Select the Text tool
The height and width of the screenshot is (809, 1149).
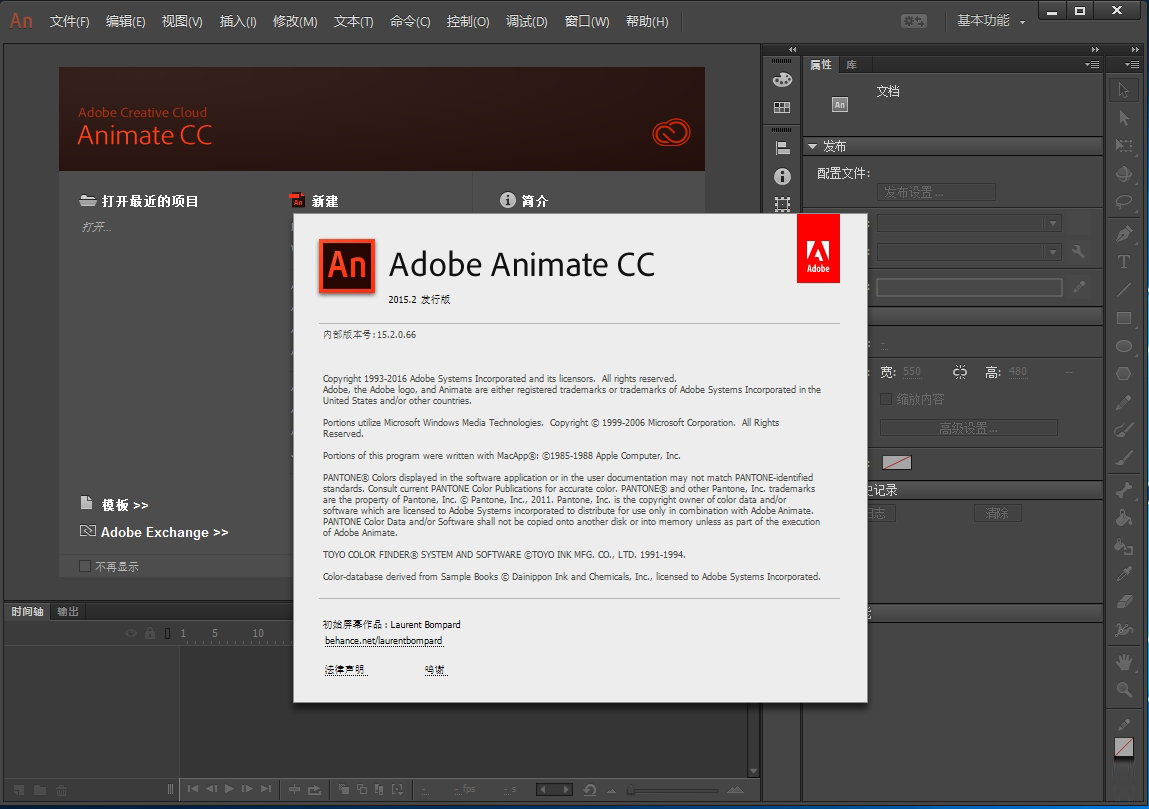(x=1123, y=262)
